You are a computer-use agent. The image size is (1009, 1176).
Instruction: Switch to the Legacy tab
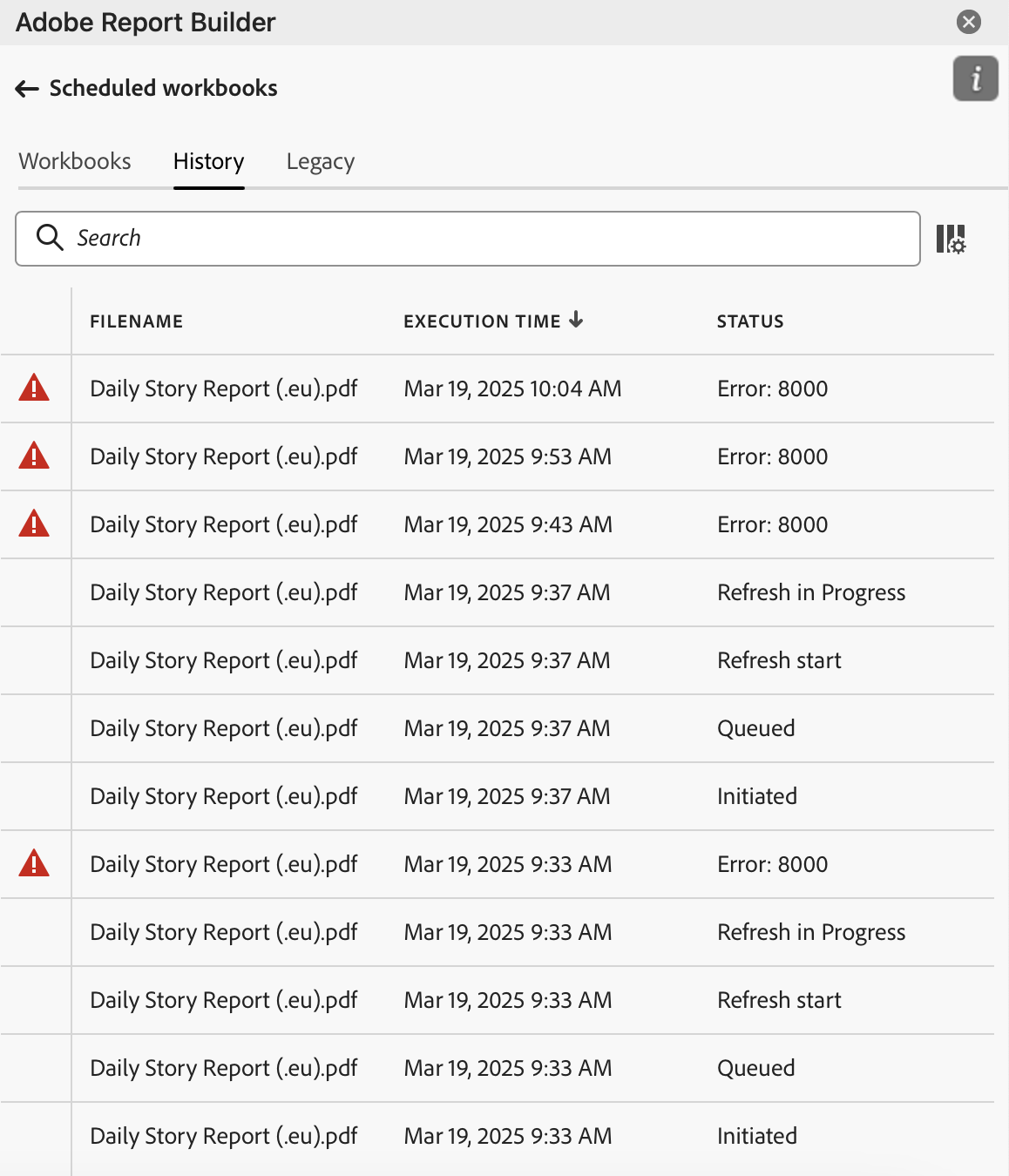pyautogui.click(x=320, y=162)
